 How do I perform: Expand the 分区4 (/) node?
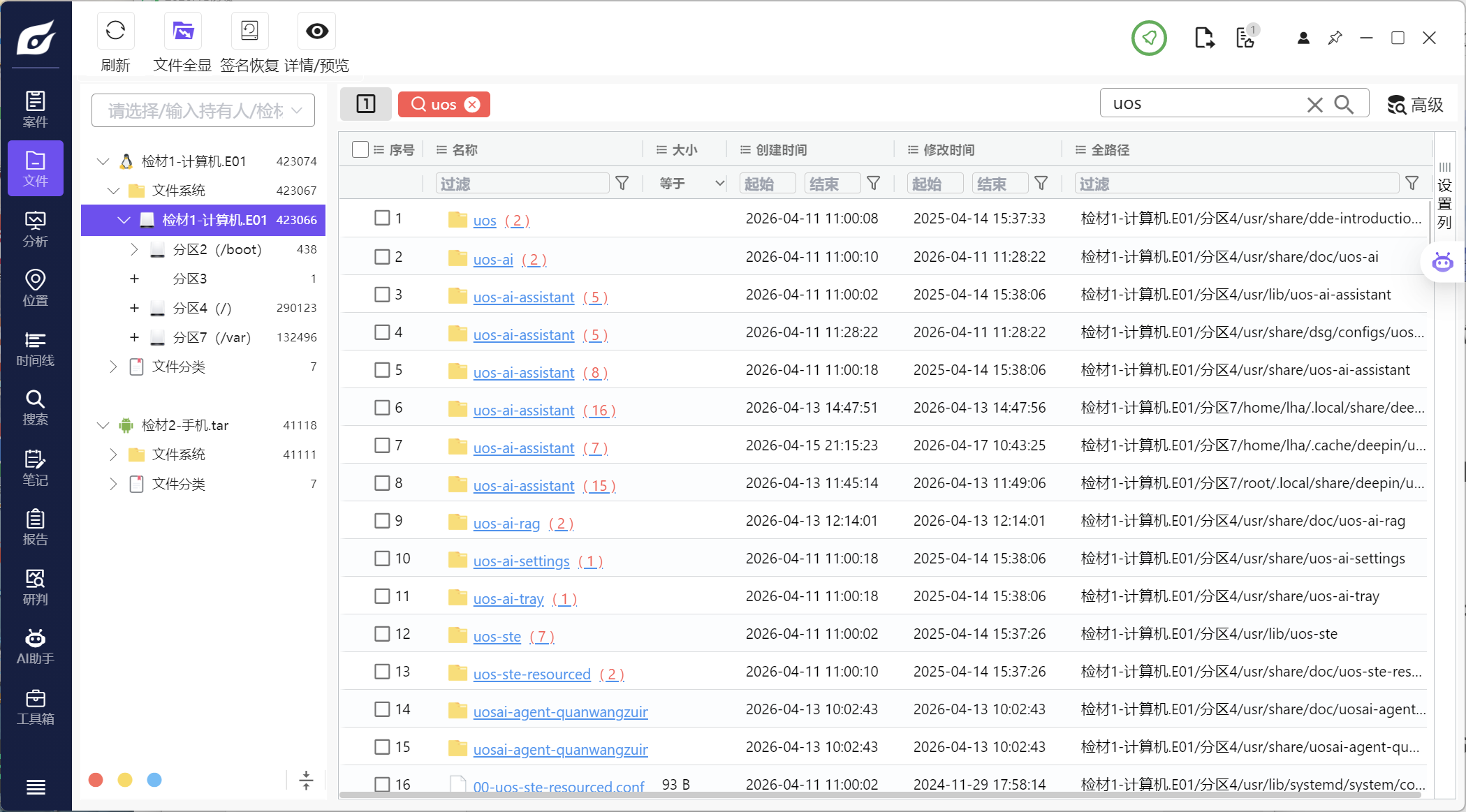pyautogui.click(x=134, y=308)
